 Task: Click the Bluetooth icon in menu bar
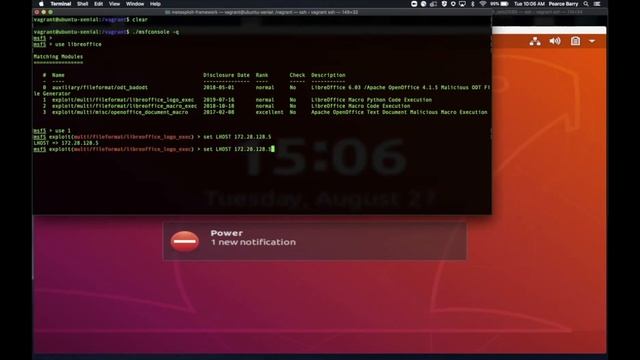[473, 4]
